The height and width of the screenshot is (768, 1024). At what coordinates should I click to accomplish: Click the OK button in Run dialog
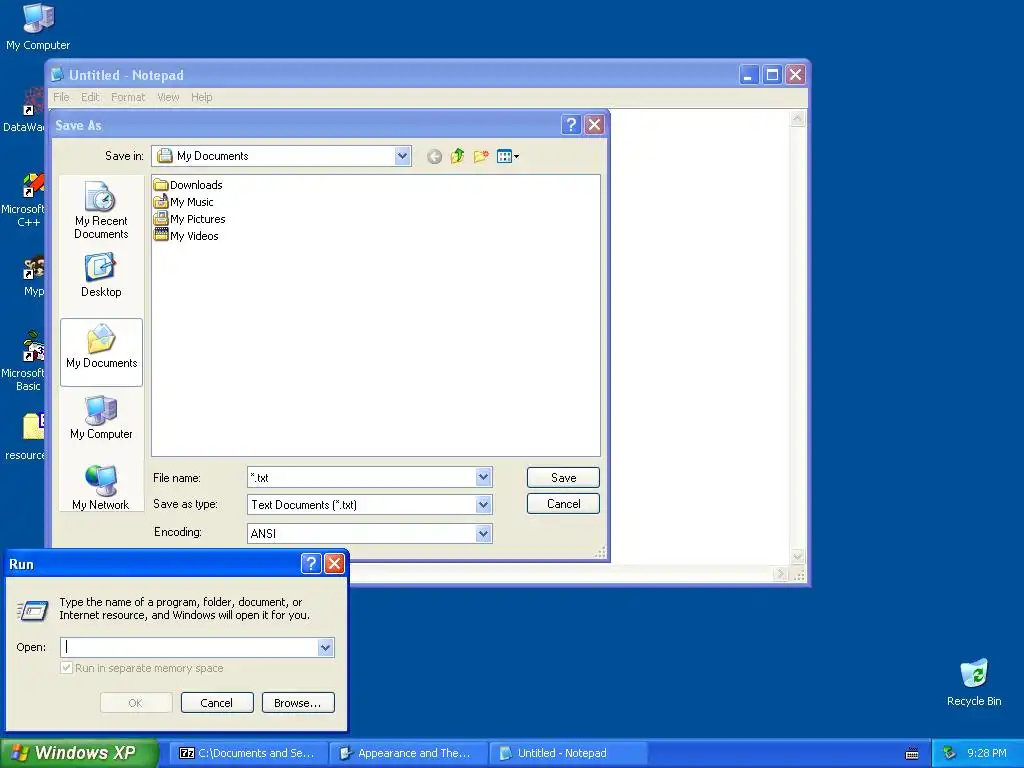tap(136, 703)
